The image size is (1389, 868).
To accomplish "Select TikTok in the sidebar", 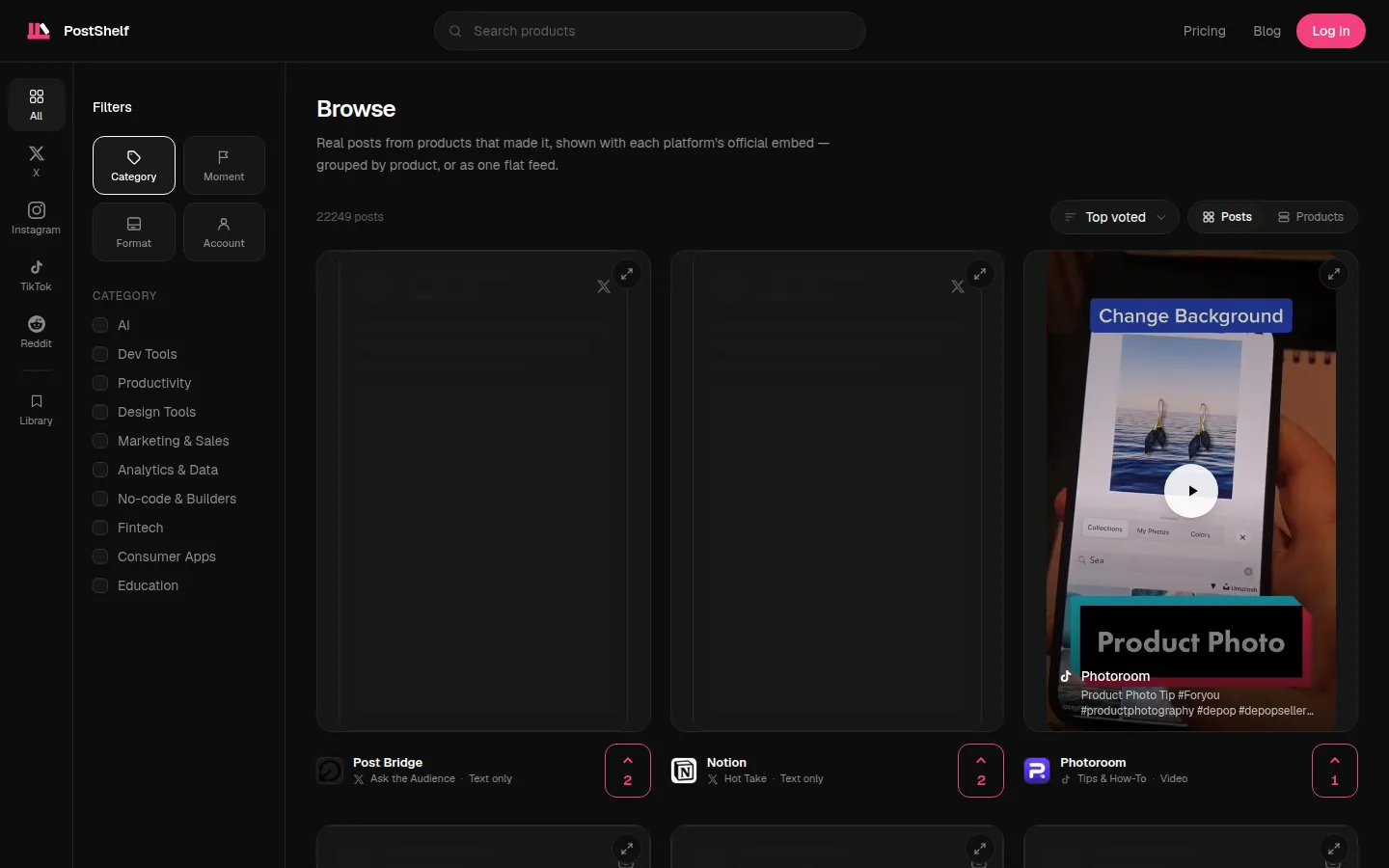I will 37,275.
